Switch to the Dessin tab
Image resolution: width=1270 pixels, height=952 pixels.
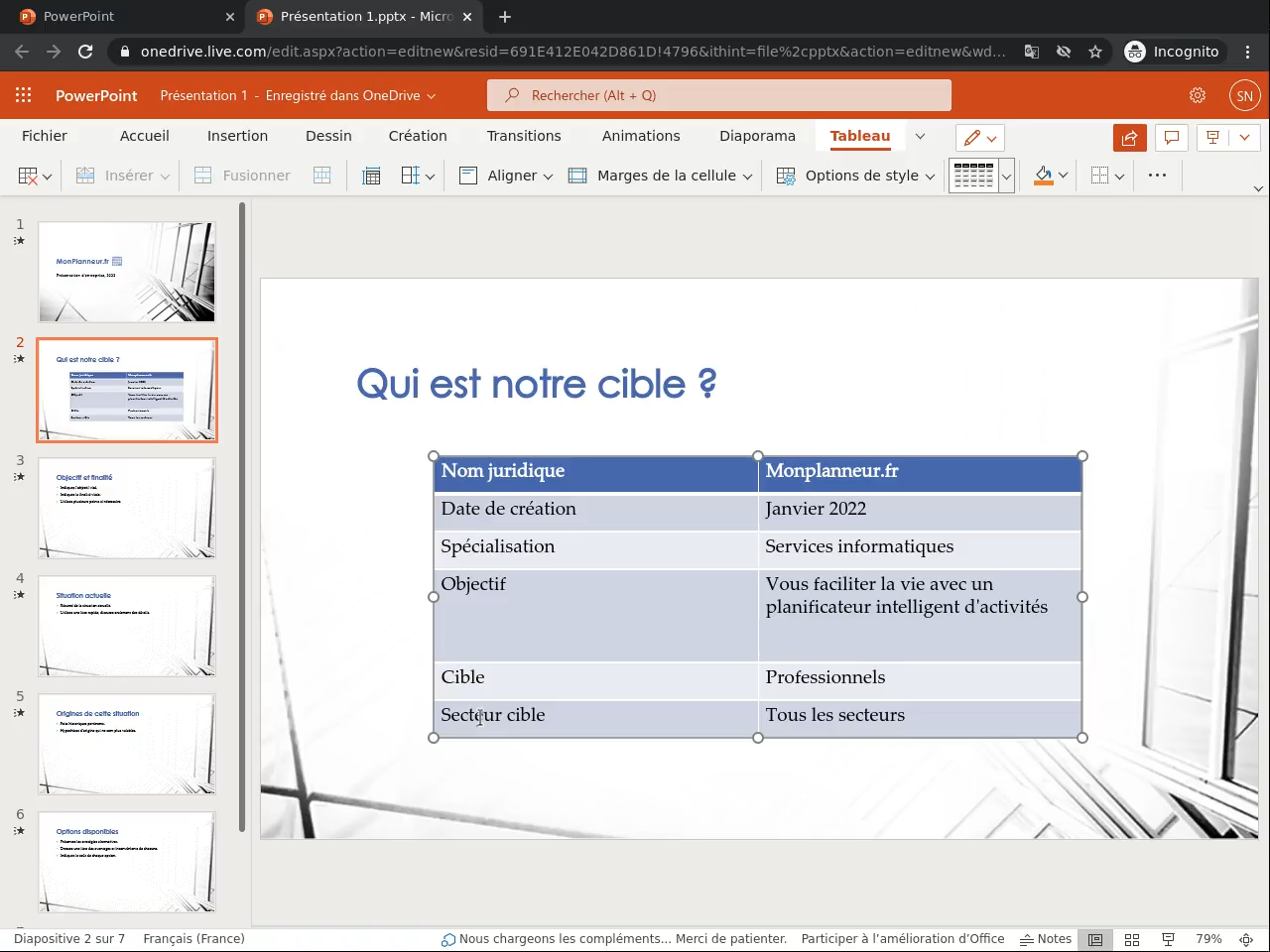pyautogui.click(x=328, y=136)
